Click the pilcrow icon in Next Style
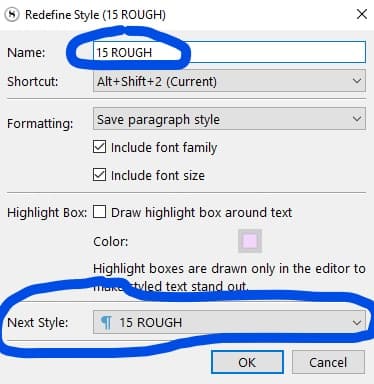This screenshot has width=374, height=384. [x=106, y=322]
